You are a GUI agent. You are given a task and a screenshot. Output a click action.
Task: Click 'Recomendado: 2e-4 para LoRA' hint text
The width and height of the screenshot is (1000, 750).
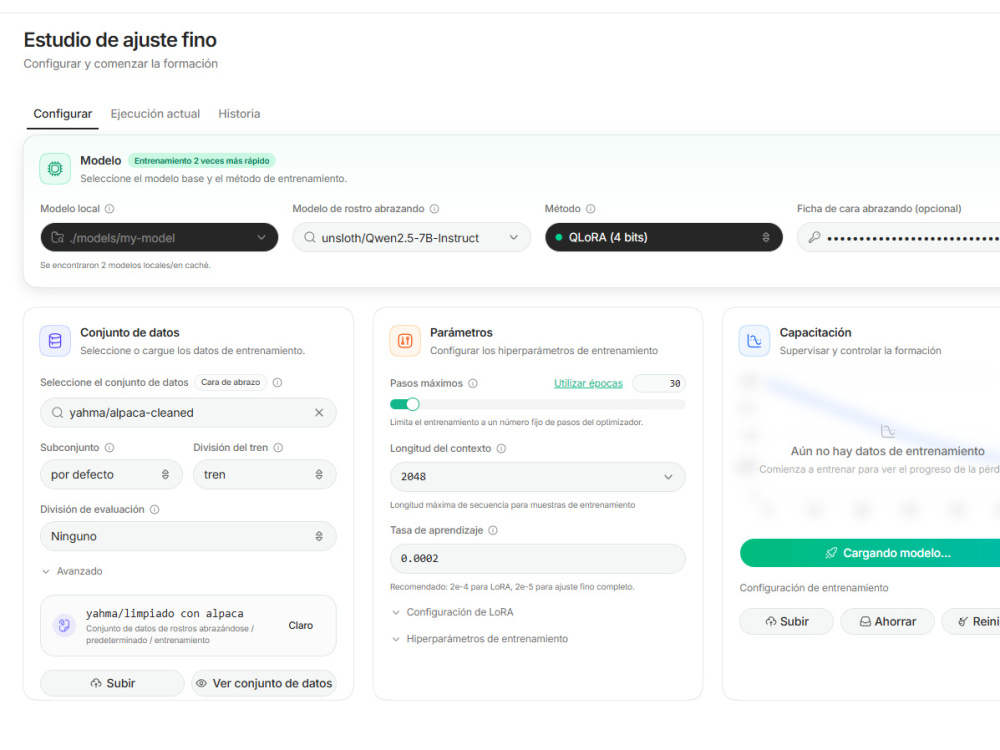click(512, 587)
